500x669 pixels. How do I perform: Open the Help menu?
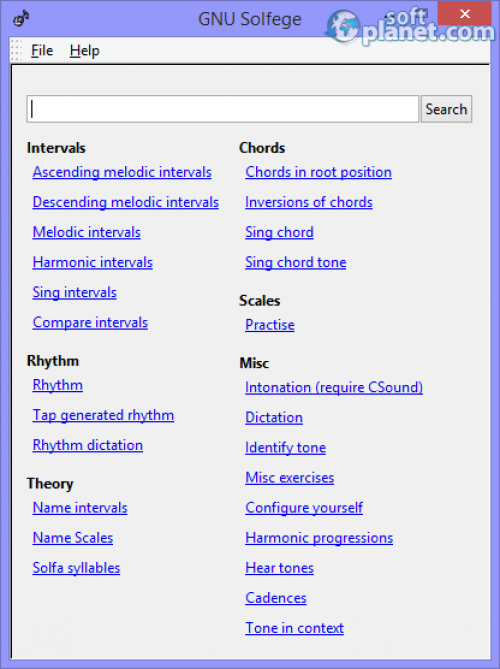point(84,50)
